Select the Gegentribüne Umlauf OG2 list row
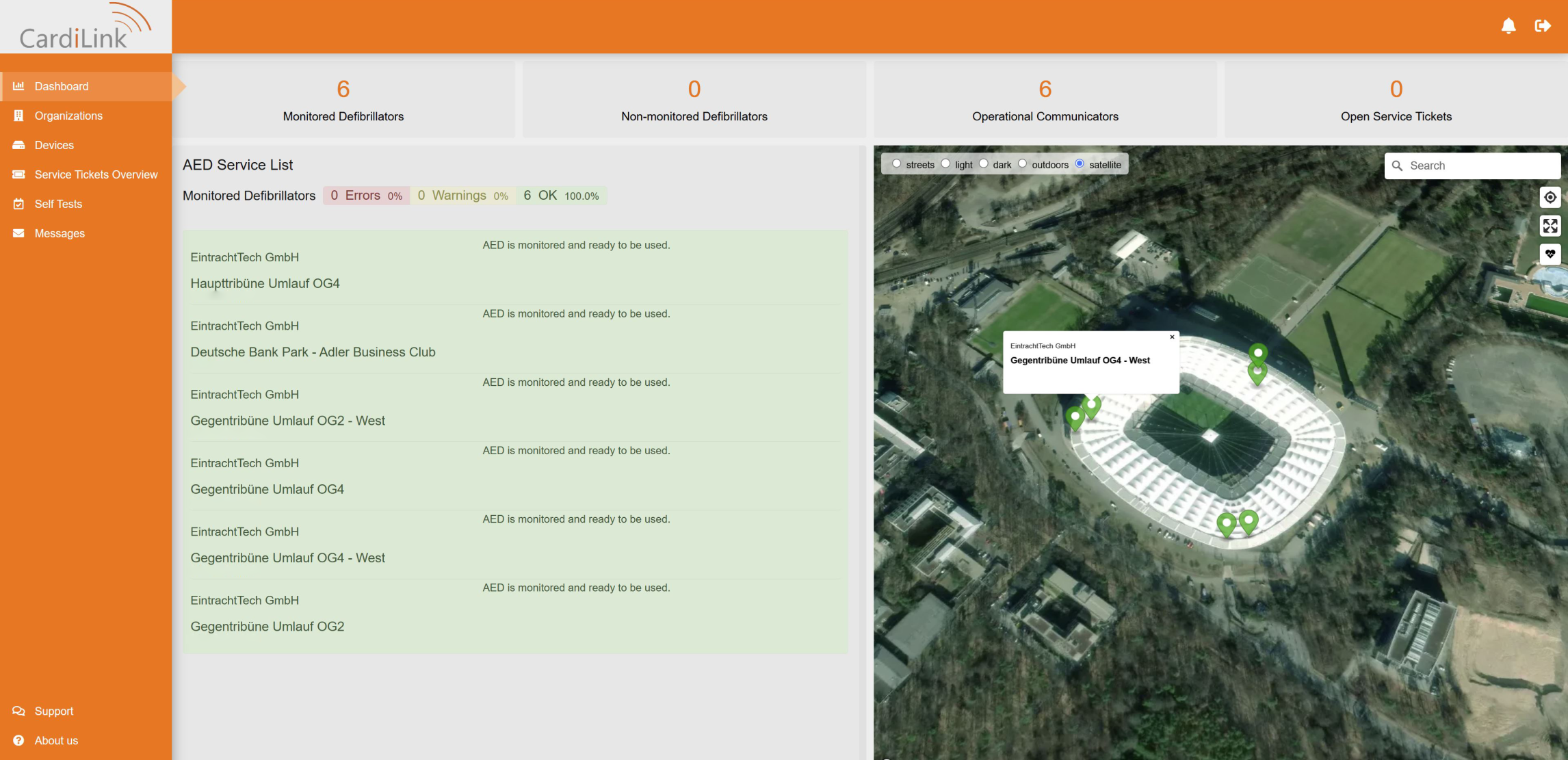Screen dimensions: 1568x760 (x=515, y=614)
